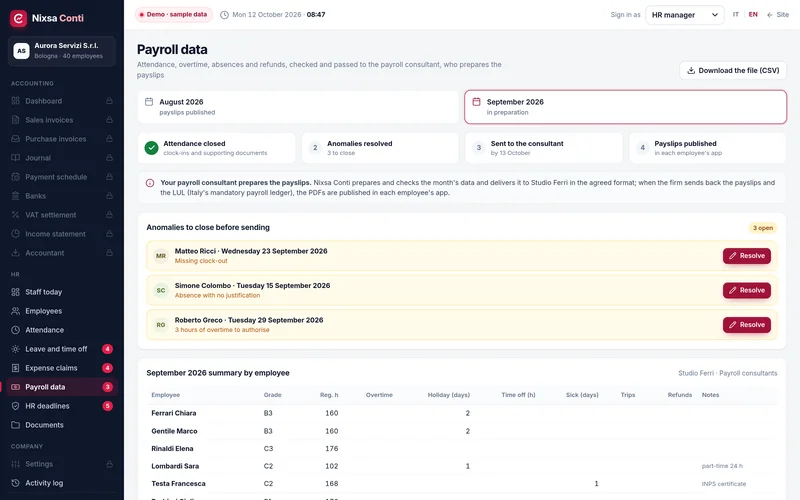This screenshot has width=800, height=500.
Task: Open Expense claims section
Action: pyautogui.click(x=62, y=368)
